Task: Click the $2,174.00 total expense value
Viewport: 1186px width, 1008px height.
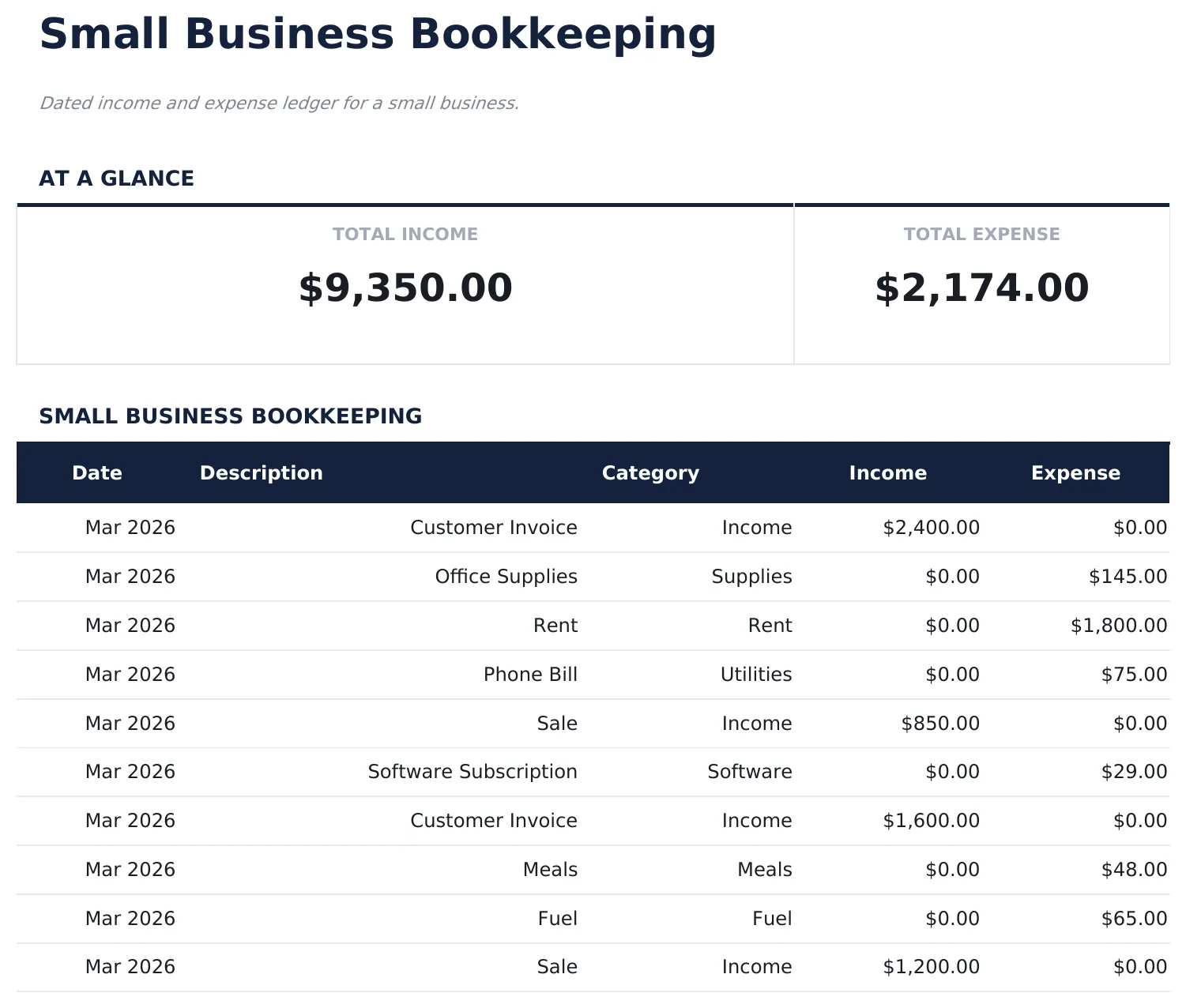Action: tap(981, 288)
